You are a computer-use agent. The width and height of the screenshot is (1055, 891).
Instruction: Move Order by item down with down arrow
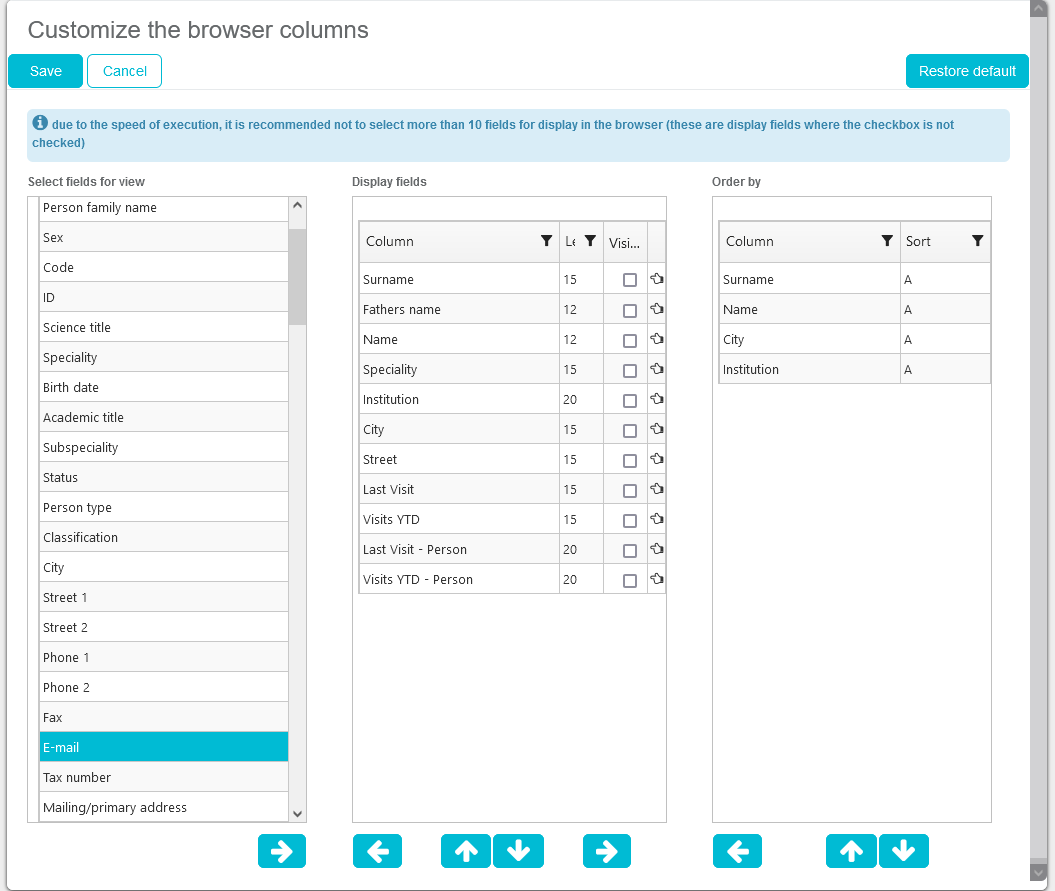(x=903, y=851)
